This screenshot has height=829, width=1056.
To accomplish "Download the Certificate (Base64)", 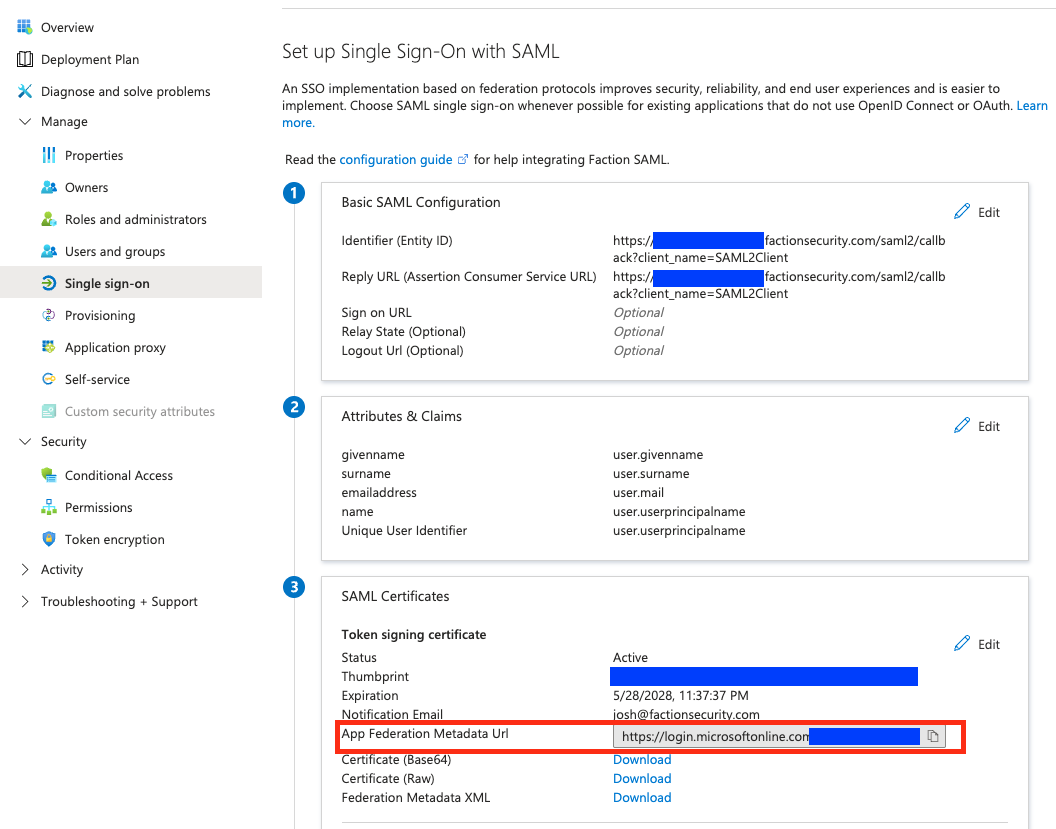I will coord(642,760).
